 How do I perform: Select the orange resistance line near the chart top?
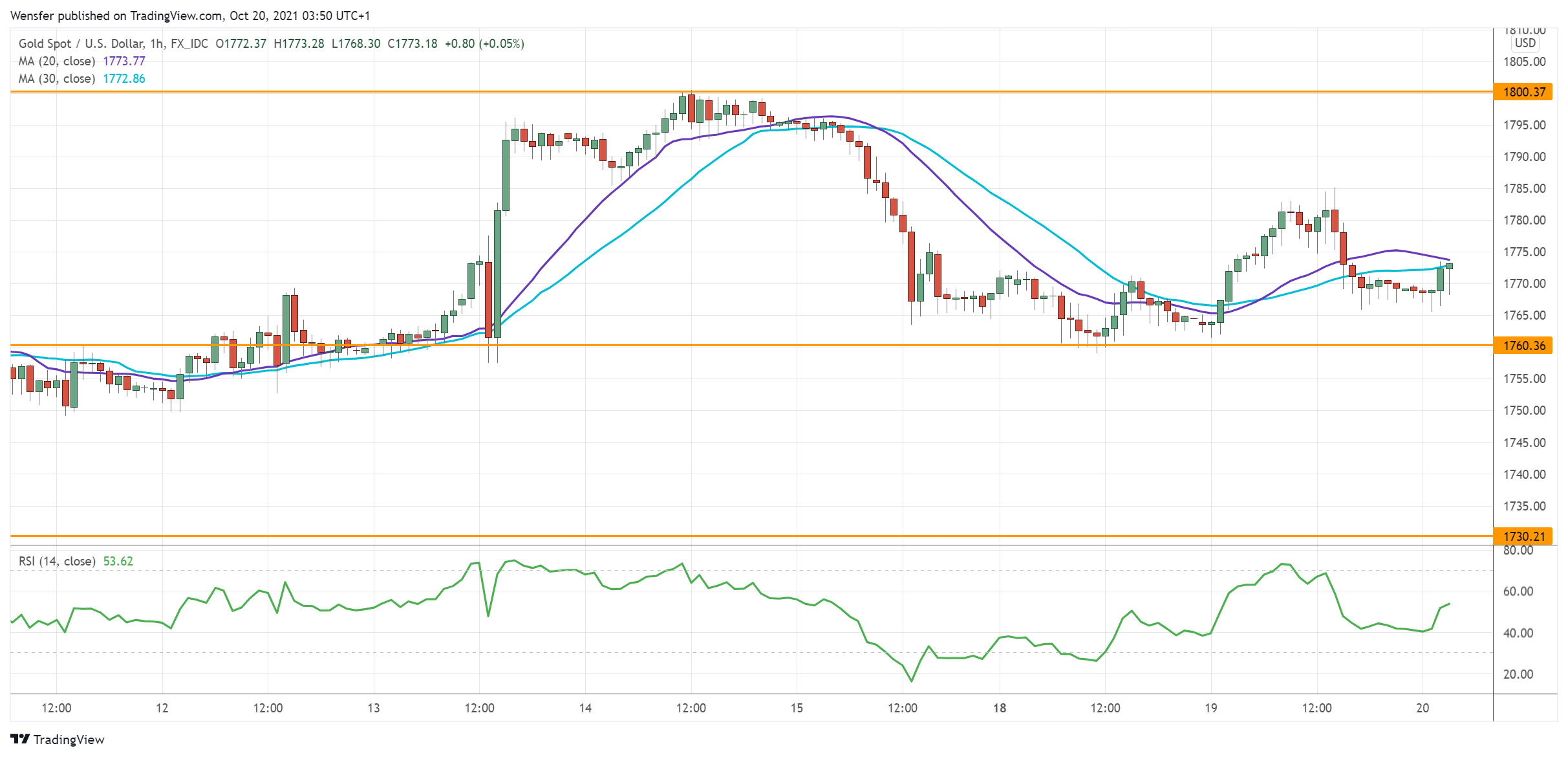click(x=388, y=92)
